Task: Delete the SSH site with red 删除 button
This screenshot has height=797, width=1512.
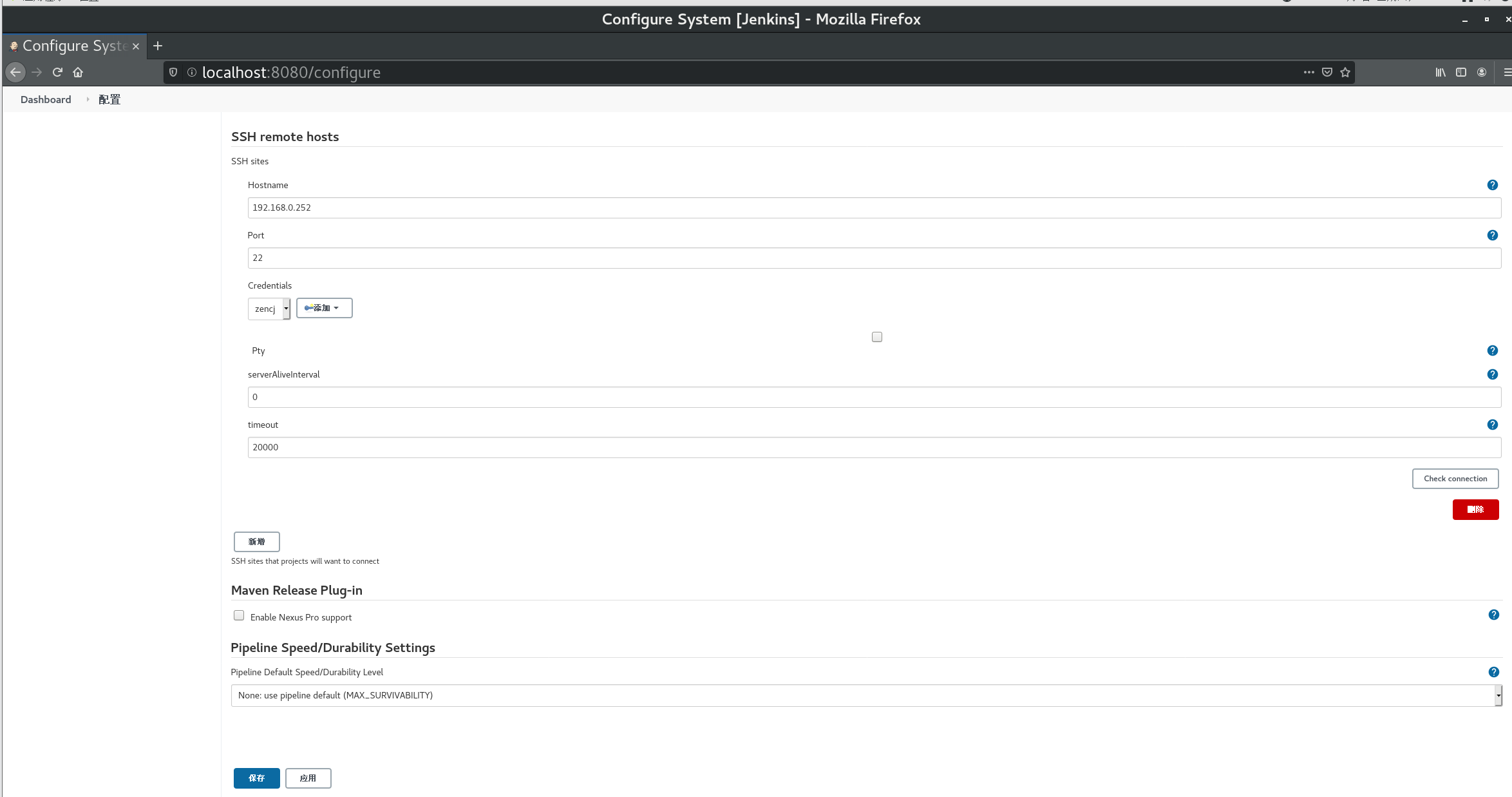Action: (1475, 510)
